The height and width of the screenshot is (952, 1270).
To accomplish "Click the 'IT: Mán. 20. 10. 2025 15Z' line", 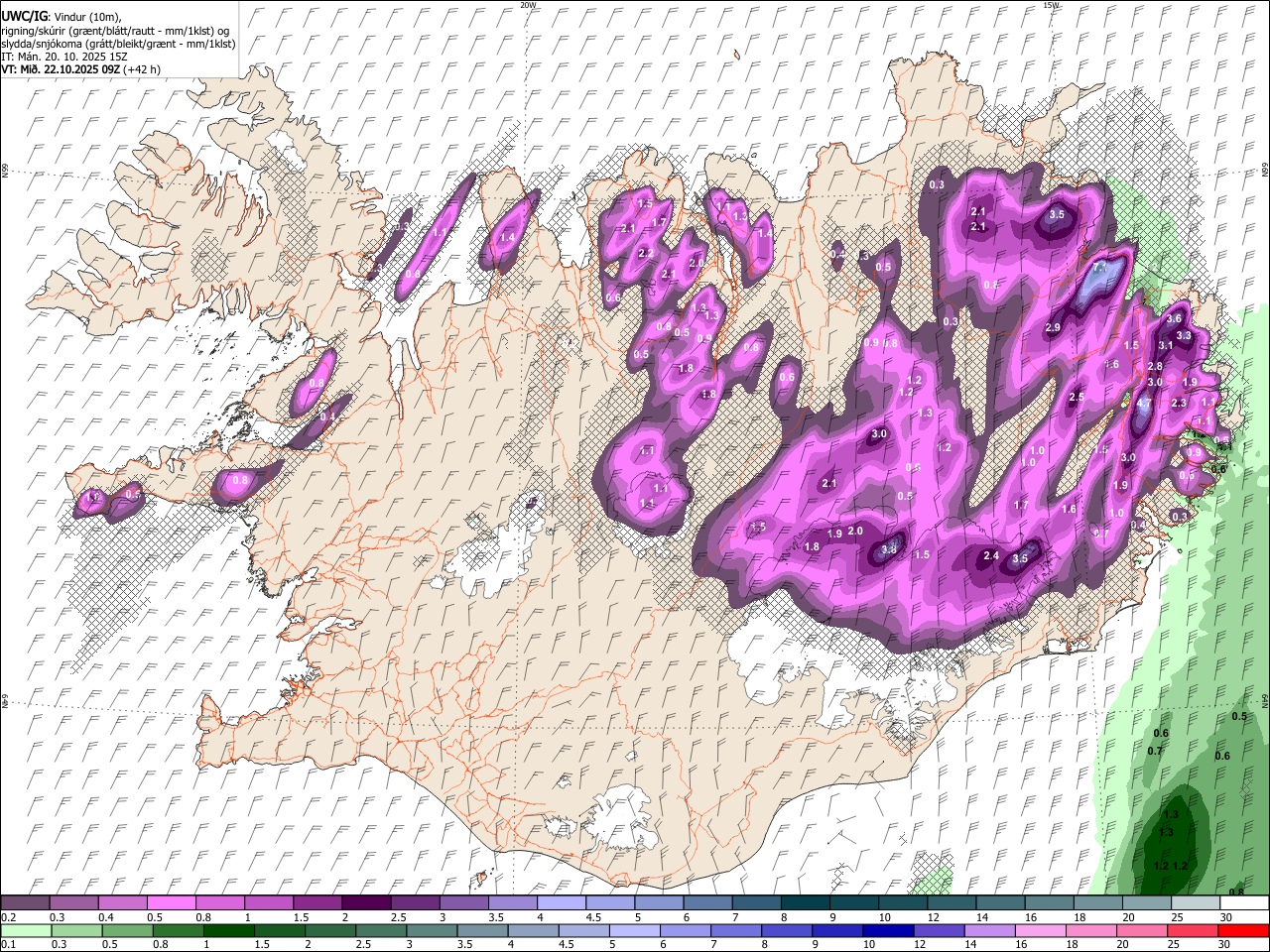I will [x=64, y=57].
